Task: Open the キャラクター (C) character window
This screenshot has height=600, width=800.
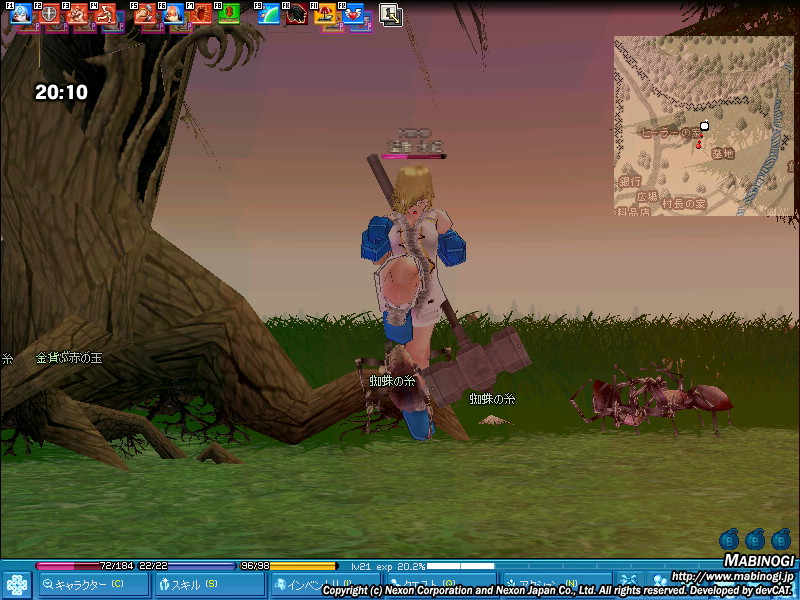Action: point(92,585)
